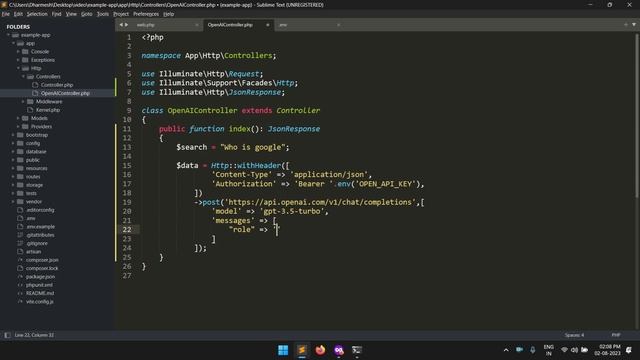Open README.md in the sidebar
Viewport: 640px width, 360px height.
[40, 293]
